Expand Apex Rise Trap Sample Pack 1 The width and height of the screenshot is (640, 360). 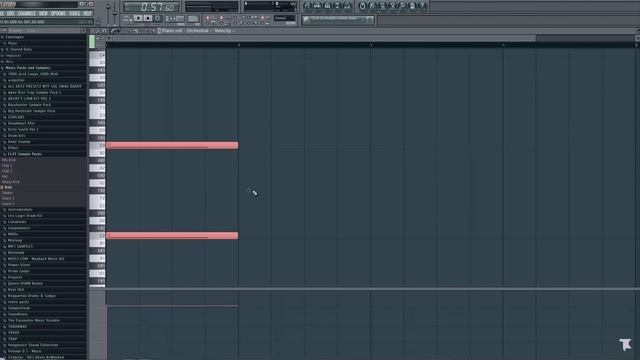tap(34, 92)
